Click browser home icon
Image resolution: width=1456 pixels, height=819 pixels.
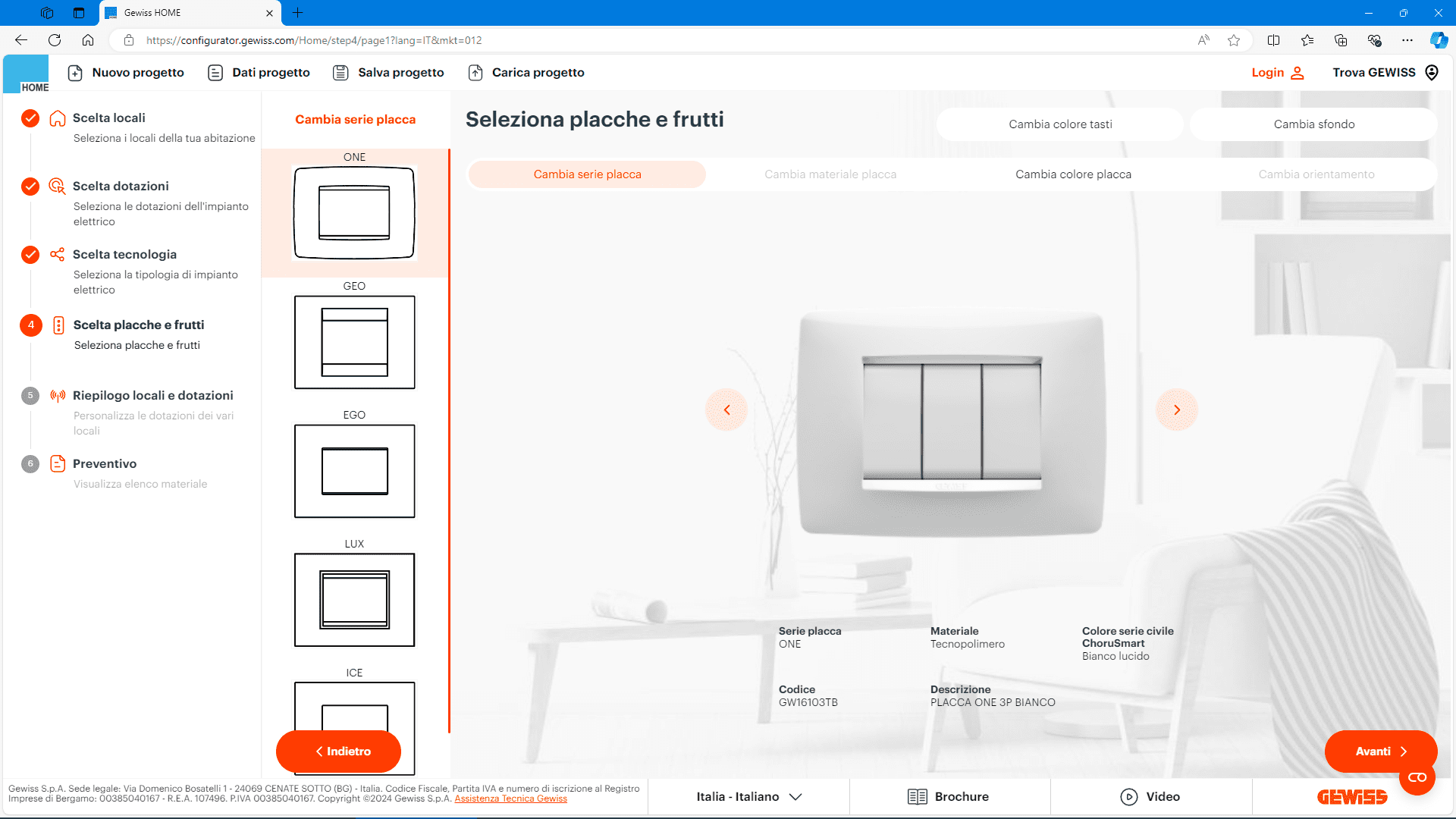(x=88, y=40)
